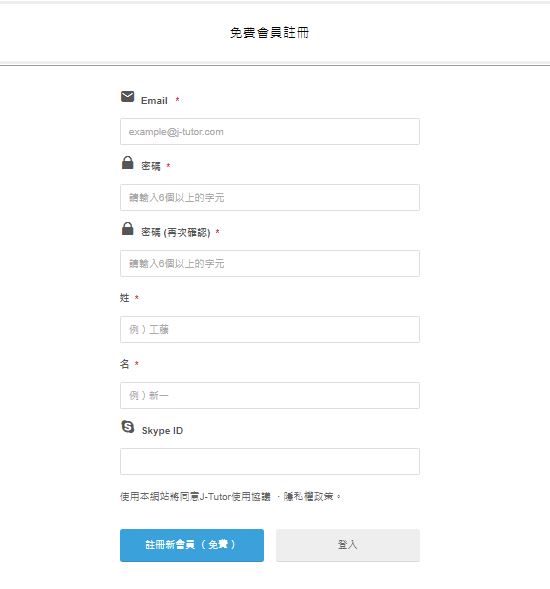Focus the Skype ID input box
The width and height of the screenshot is (550, 589).
pyautogui.click(x=270, y=461)
